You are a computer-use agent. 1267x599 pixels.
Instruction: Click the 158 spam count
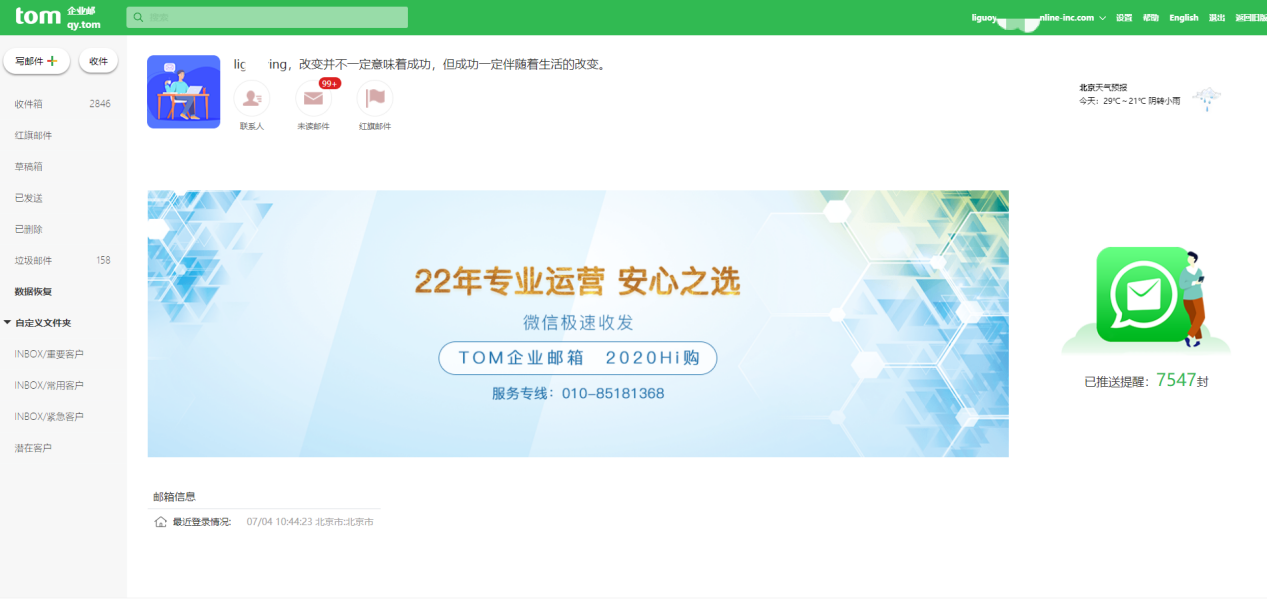pos(103,260)
